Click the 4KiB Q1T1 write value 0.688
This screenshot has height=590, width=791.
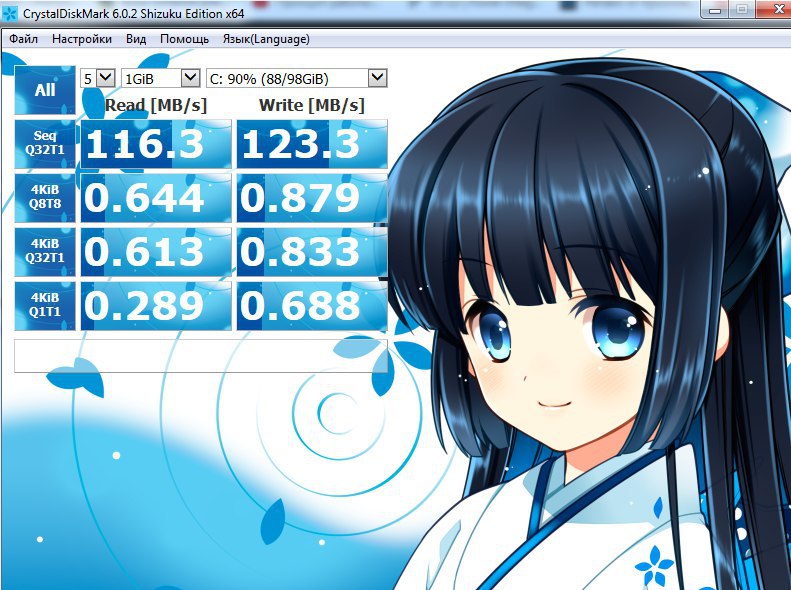(x=312, y=306)
